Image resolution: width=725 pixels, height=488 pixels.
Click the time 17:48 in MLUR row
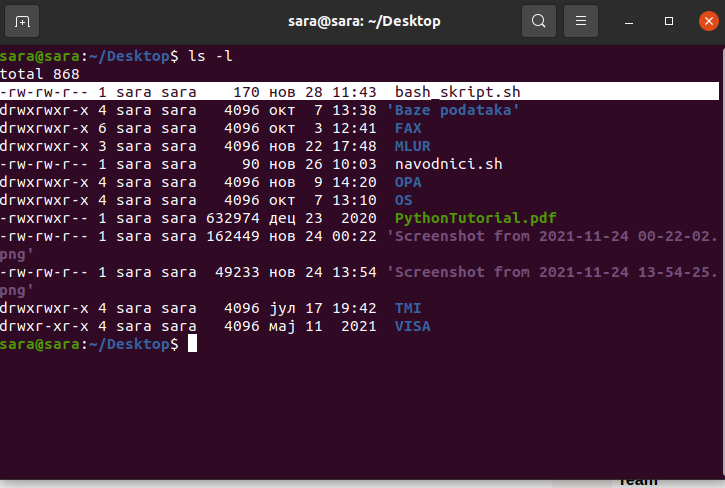(354, 146)
